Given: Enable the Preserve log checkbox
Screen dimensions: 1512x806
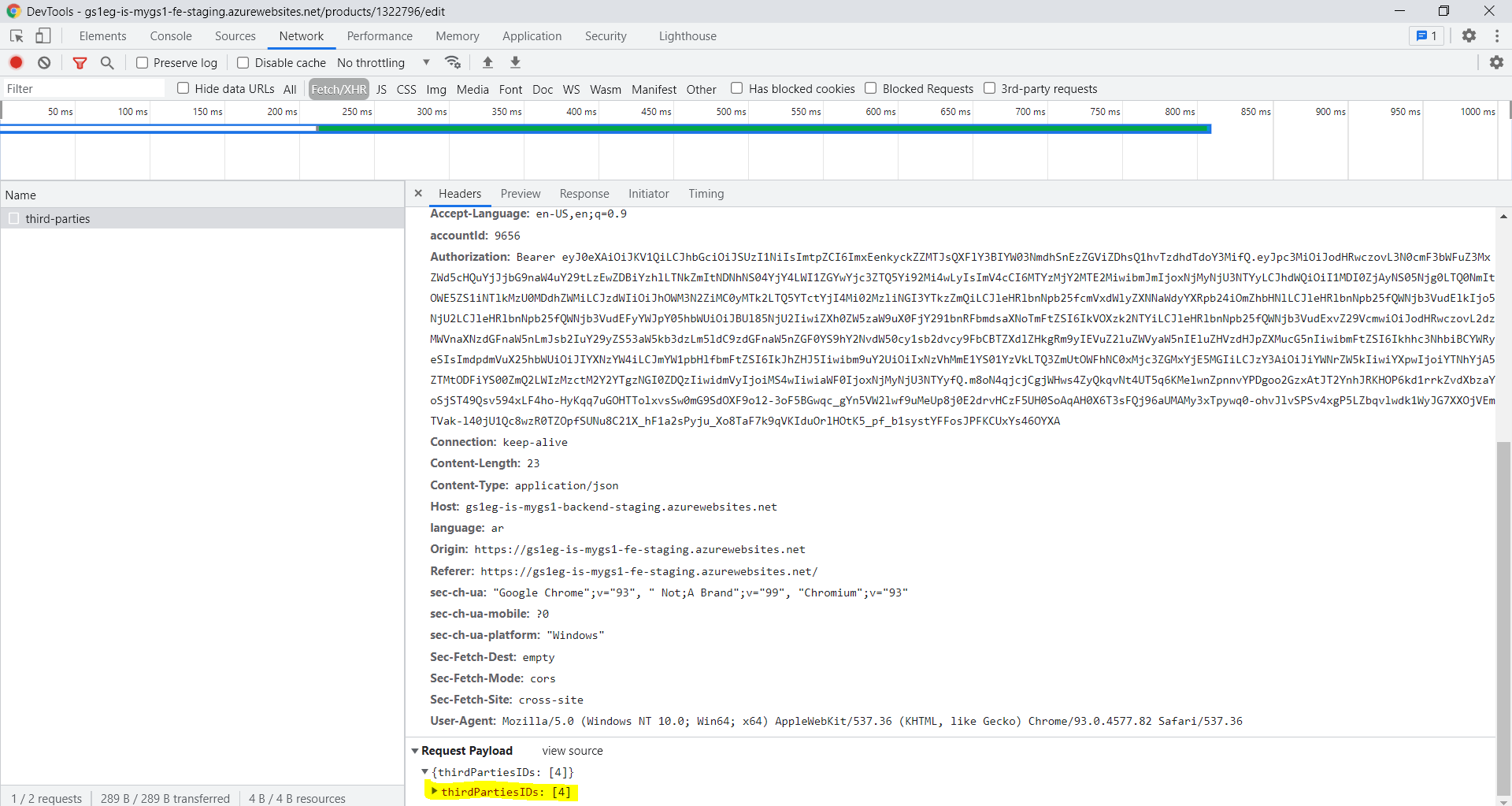Looking at the screenshot, I should (143, 62).
